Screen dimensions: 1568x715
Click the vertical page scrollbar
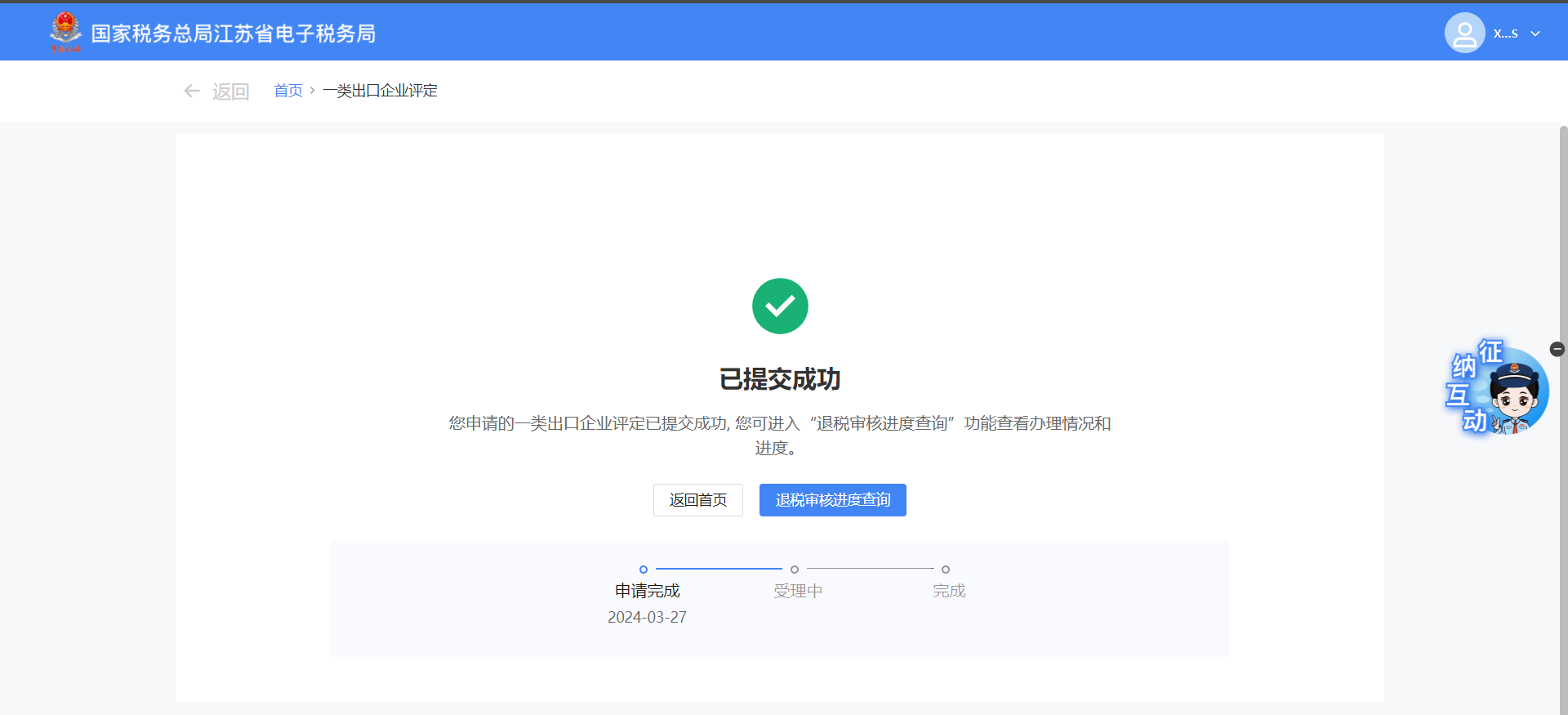pos(1563,409)
